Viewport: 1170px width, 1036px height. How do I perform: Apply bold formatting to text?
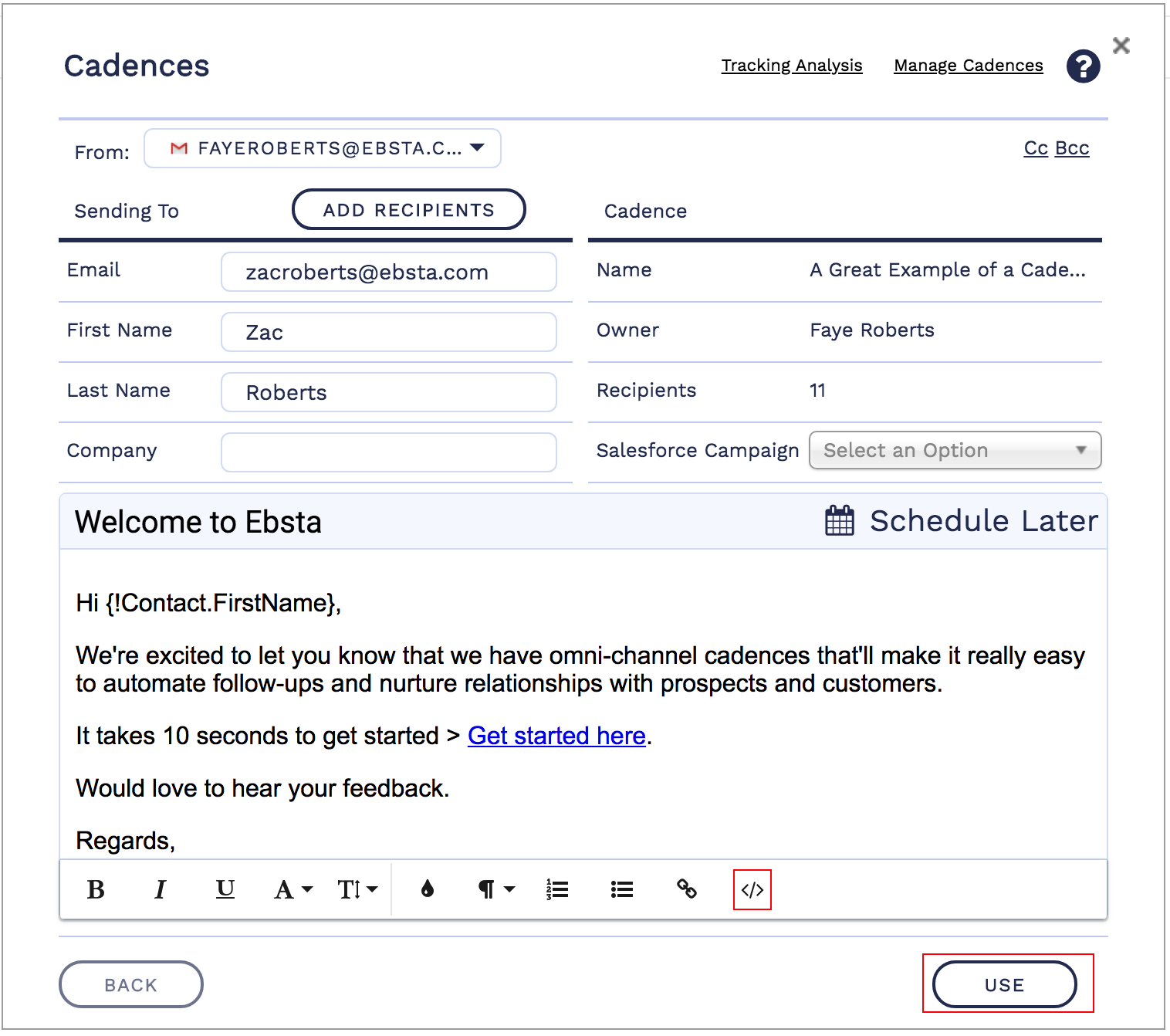point(96,890)
